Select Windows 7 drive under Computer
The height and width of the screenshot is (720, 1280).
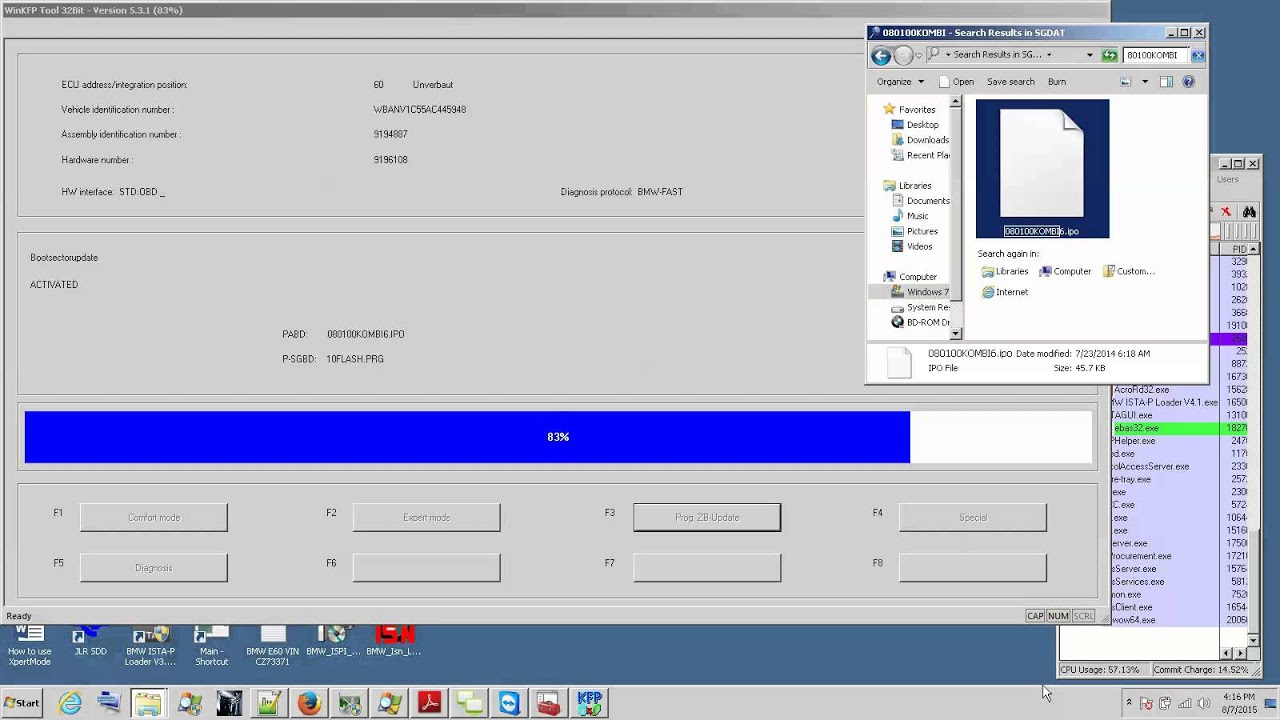coord(920,292)
